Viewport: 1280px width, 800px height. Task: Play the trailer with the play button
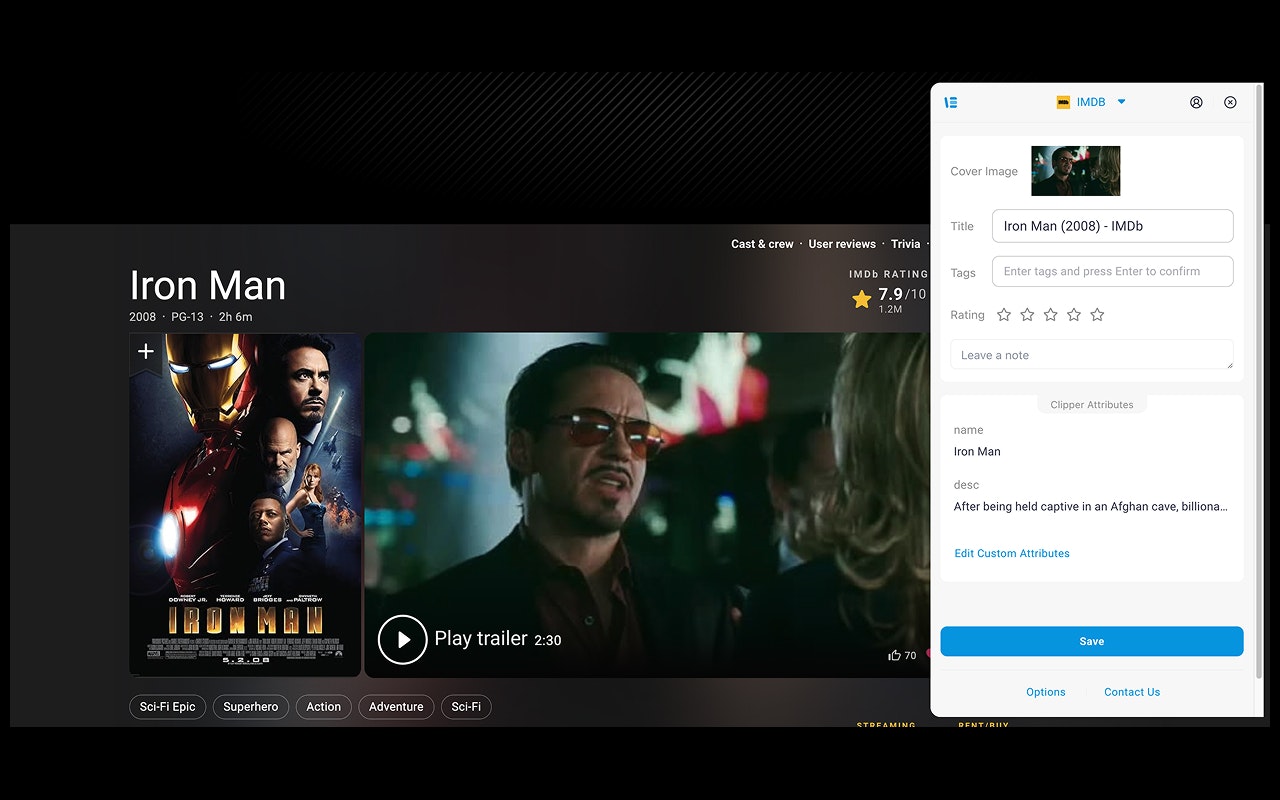[x=403, y=639]
